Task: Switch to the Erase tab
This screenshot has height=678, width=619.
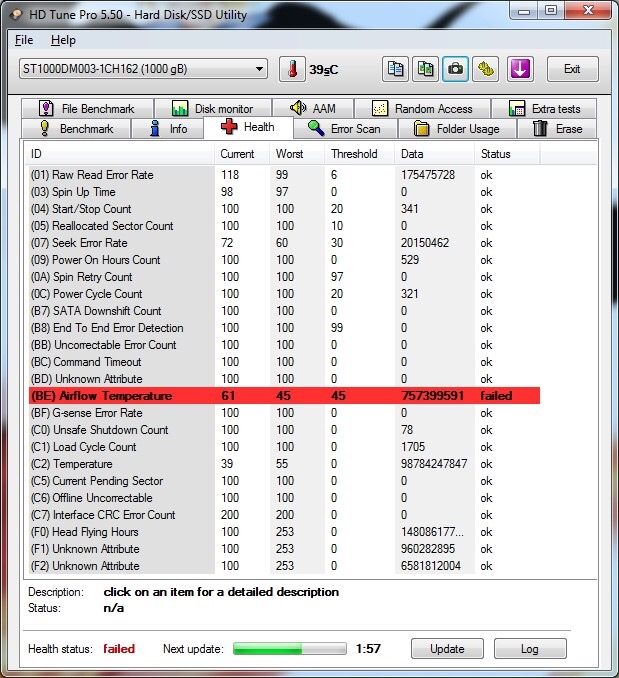Action: (557, 129)
